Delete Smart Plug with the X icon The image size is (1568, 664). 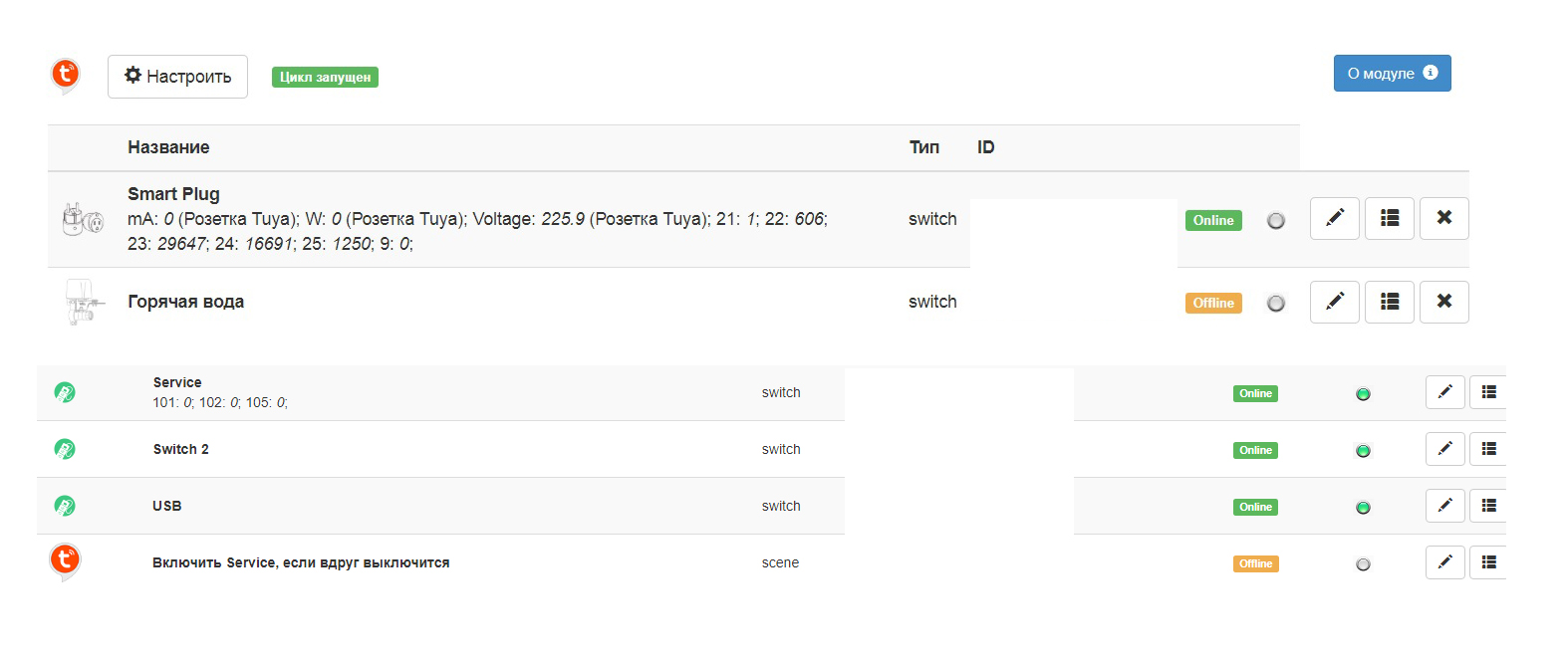coord(1443,218)
